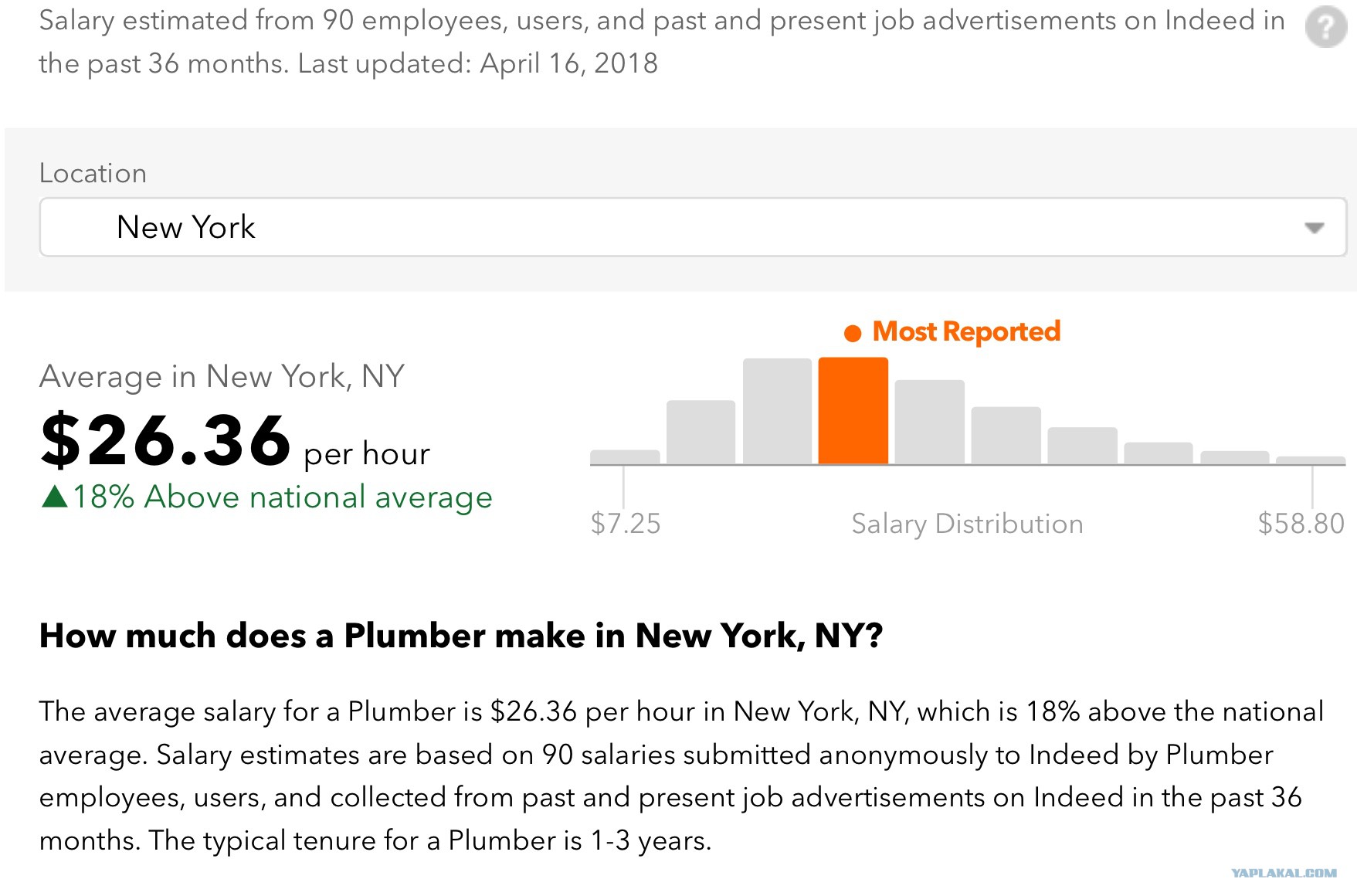Click the help question mark icon
Screen dimensions: 1357x896
(x=1326, y=27)
